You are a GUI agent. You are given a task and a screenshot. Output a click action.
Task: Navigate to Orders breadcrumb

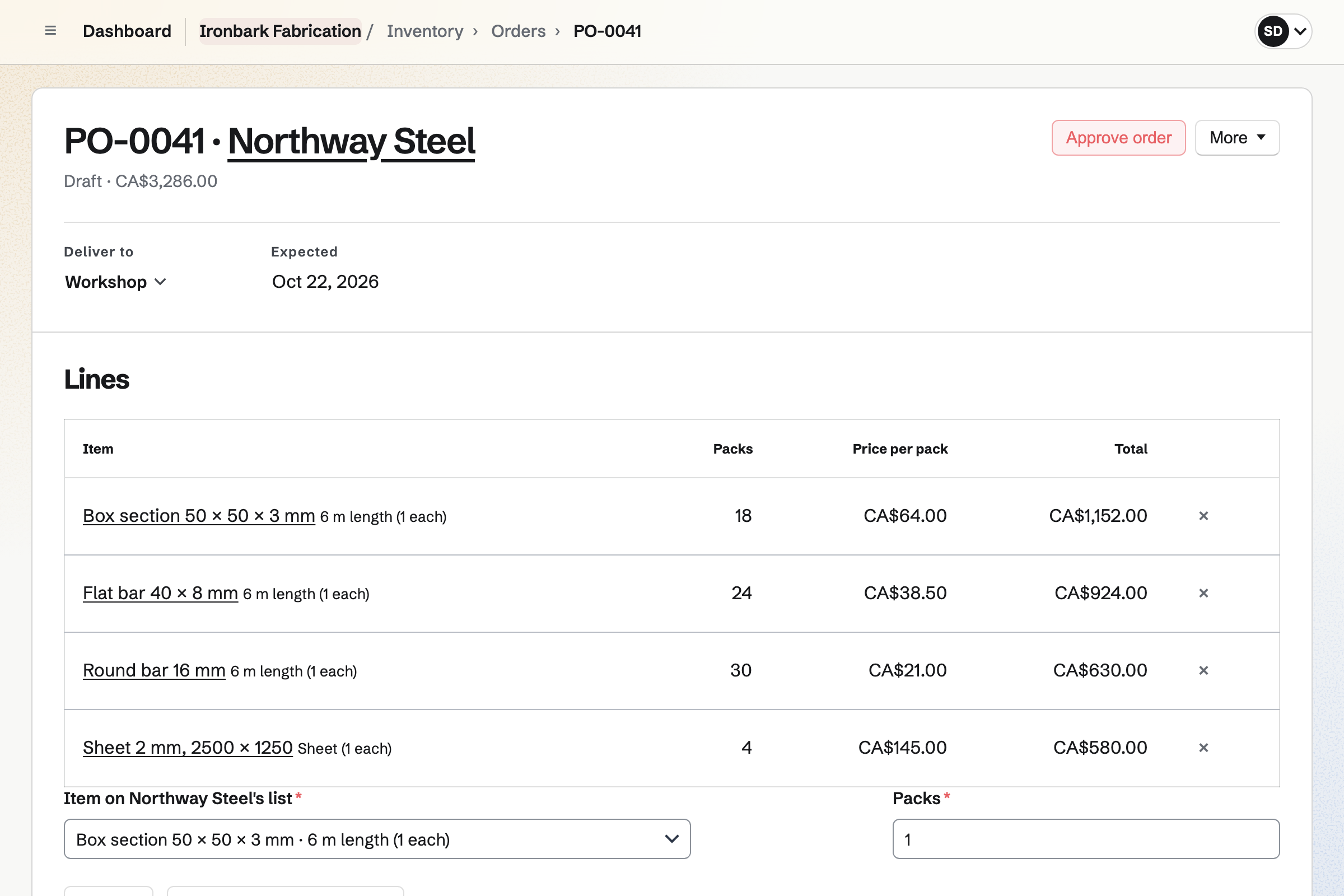tap(519, 31)
